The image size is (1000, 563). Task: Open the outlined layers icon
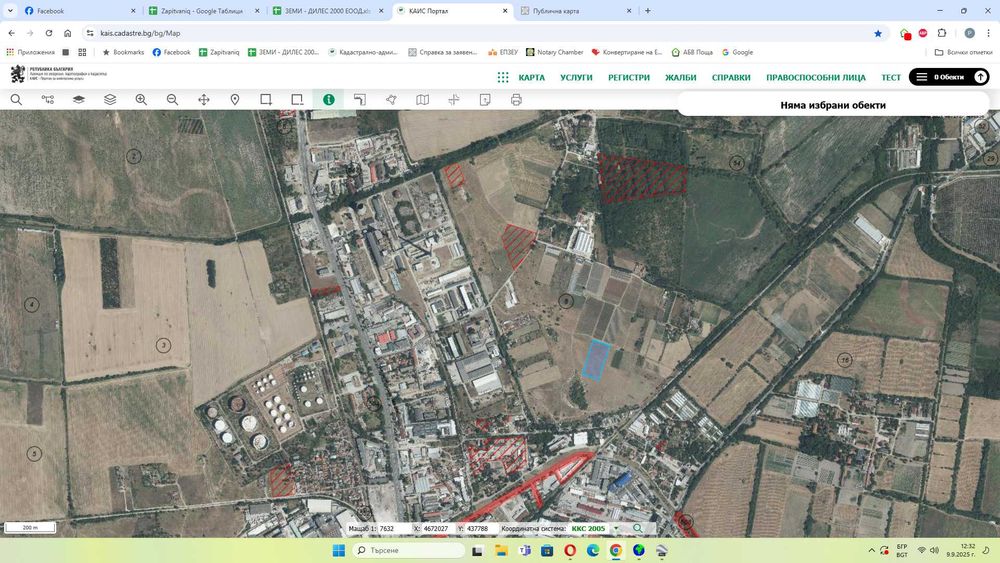(110, 99)
